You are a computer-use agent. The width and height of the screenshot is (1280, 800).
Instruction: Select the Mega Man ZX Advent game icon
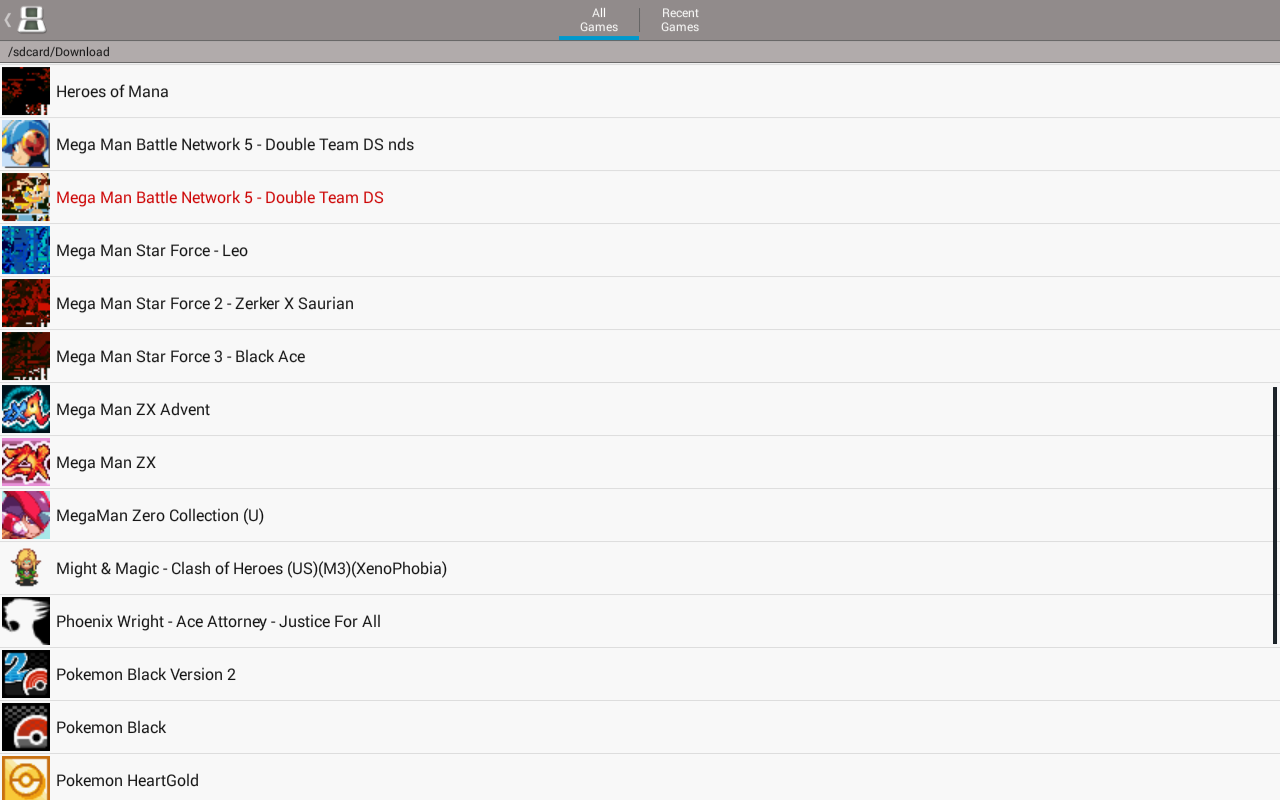click(x=25, y=409)
